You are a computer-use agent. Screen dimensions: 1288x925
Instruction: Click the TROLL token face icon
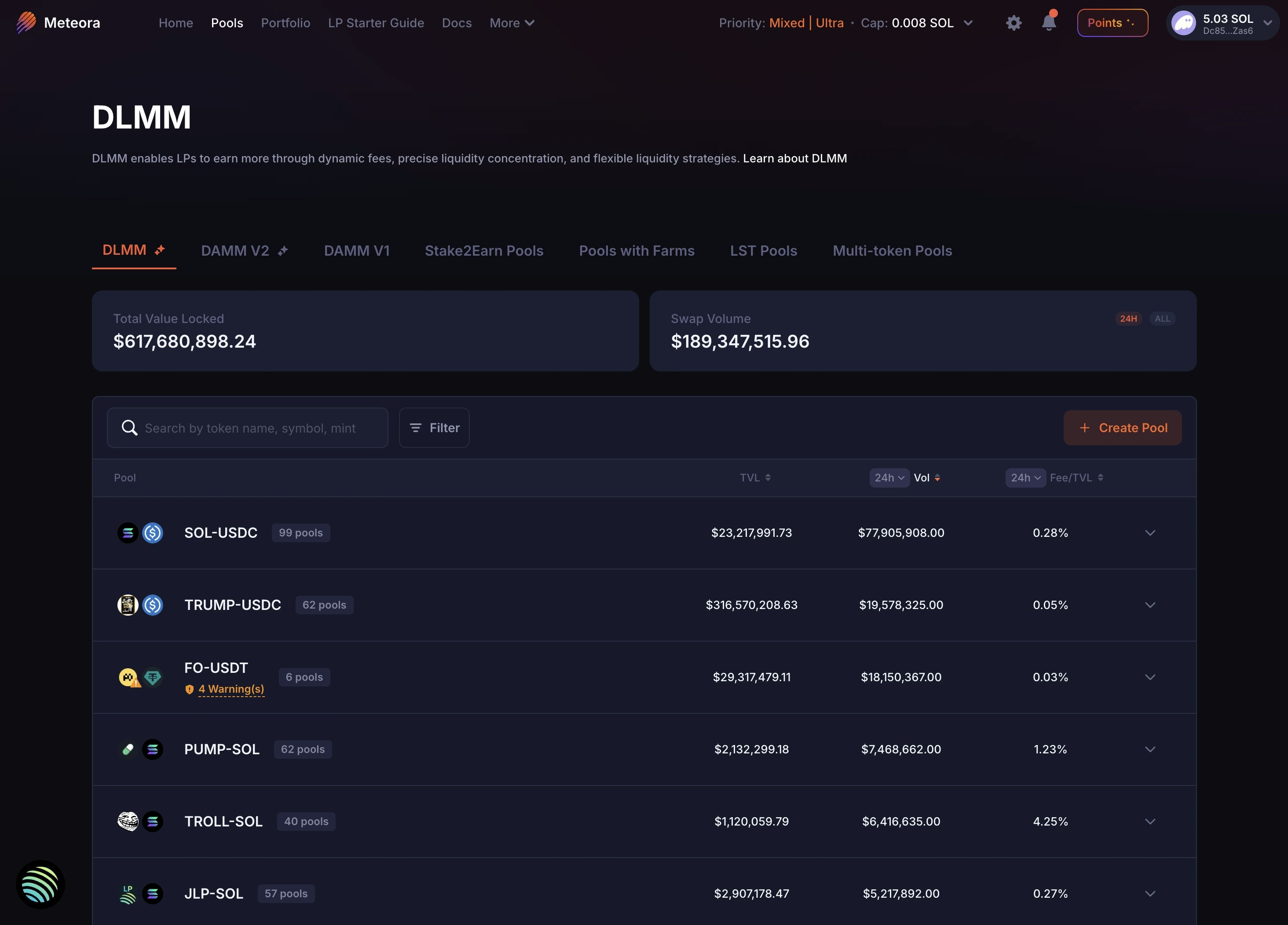coord(128,821)
